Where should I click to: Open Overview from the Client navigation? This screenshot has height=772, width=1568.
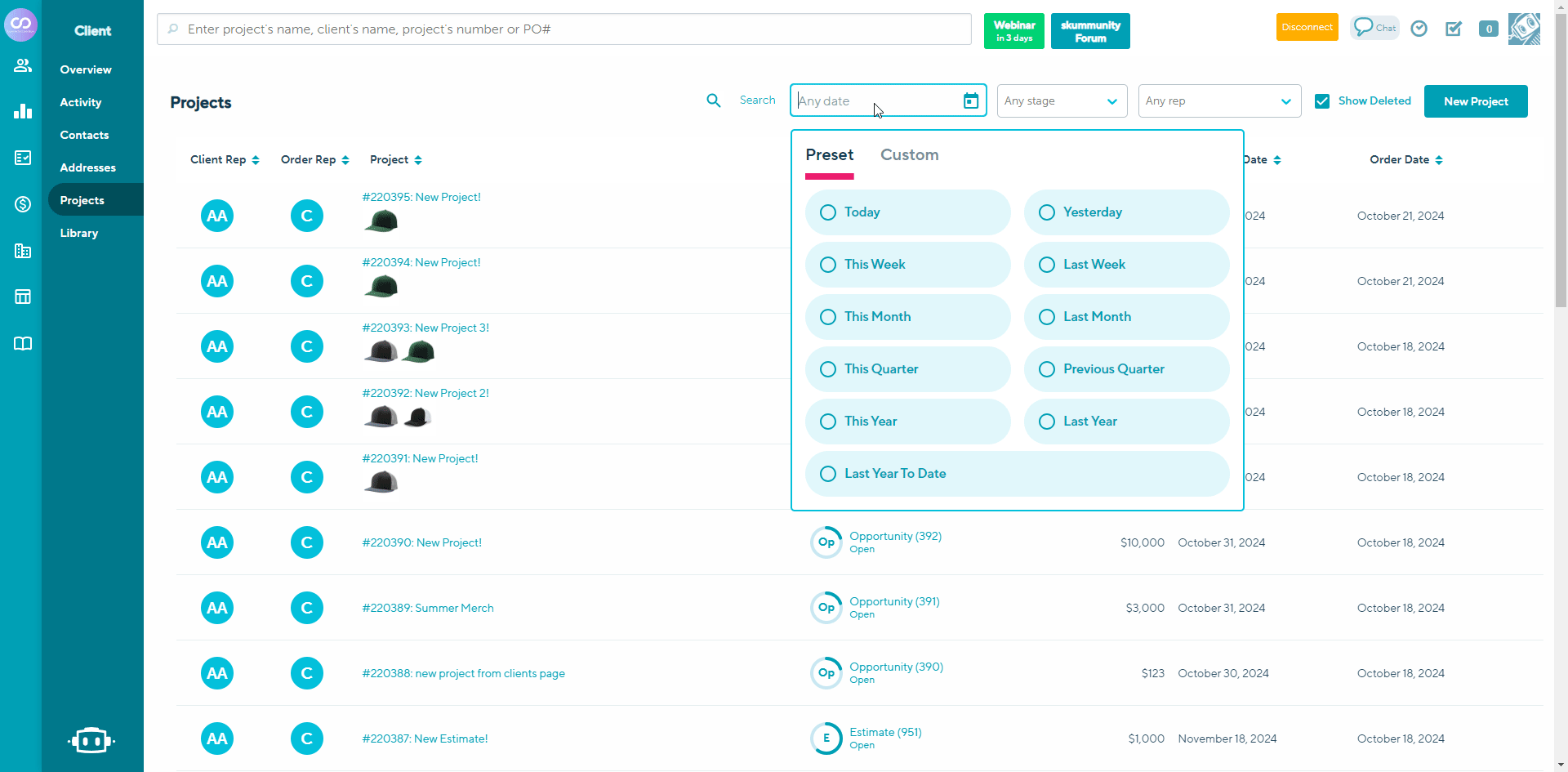(85, 69)
